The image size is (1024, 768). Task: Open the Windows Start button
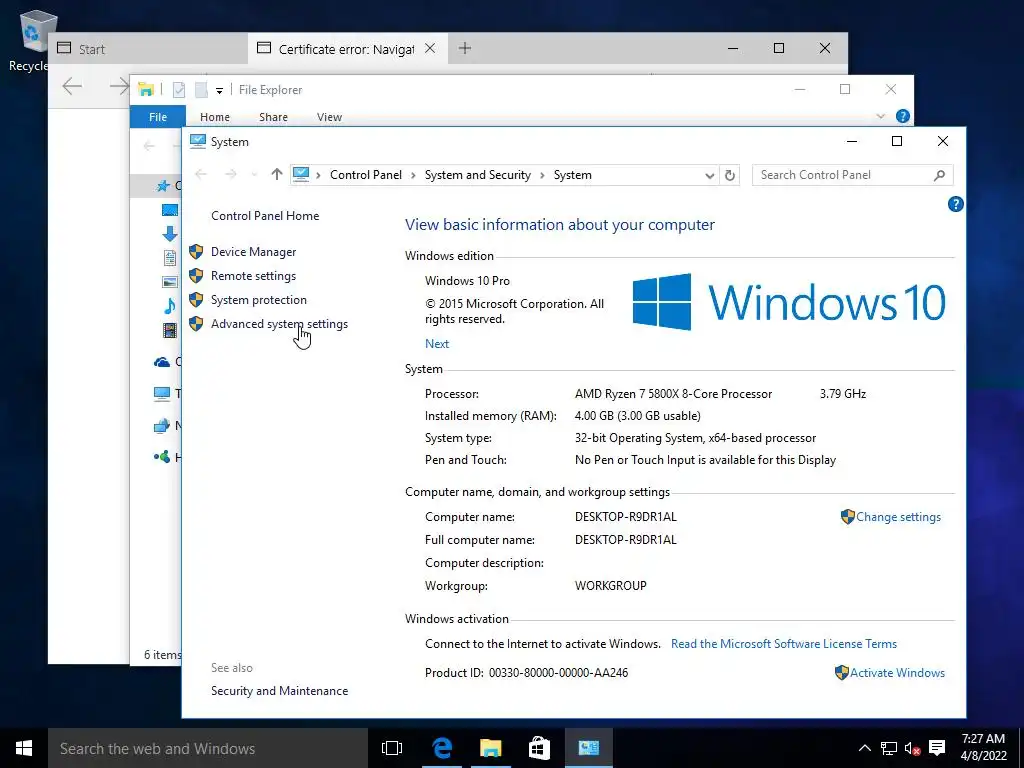coord(24,748)
